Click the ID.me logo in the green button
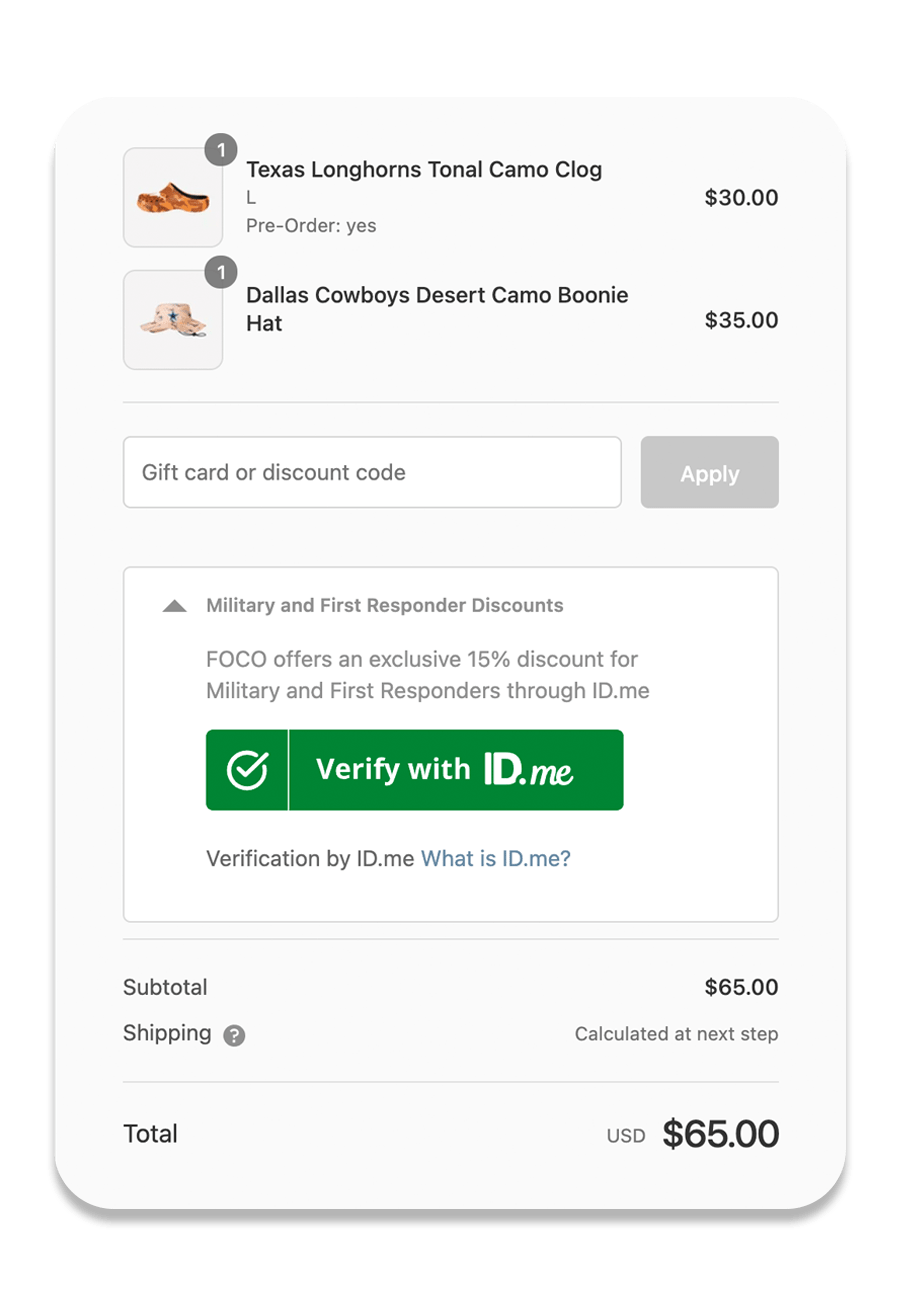900x1300 pixels. 528,770
